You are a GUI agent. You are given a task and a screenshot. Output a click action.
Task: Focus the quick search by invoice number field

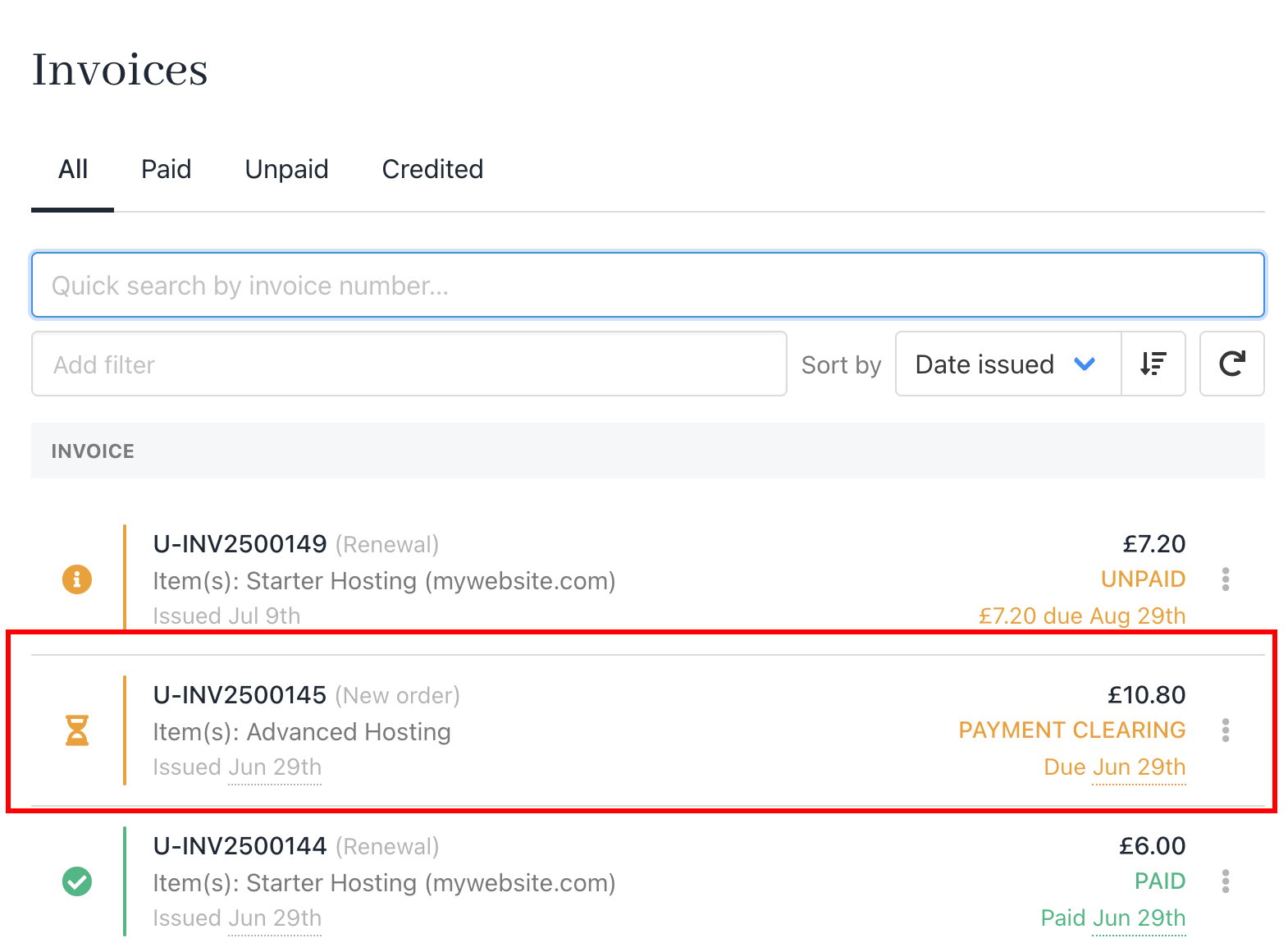[x=648, y=285]
